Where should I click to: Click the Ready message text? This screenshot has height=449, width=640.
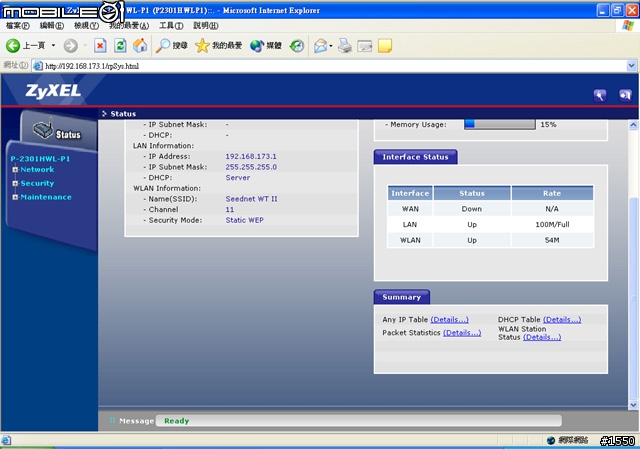tap(177, 421)
